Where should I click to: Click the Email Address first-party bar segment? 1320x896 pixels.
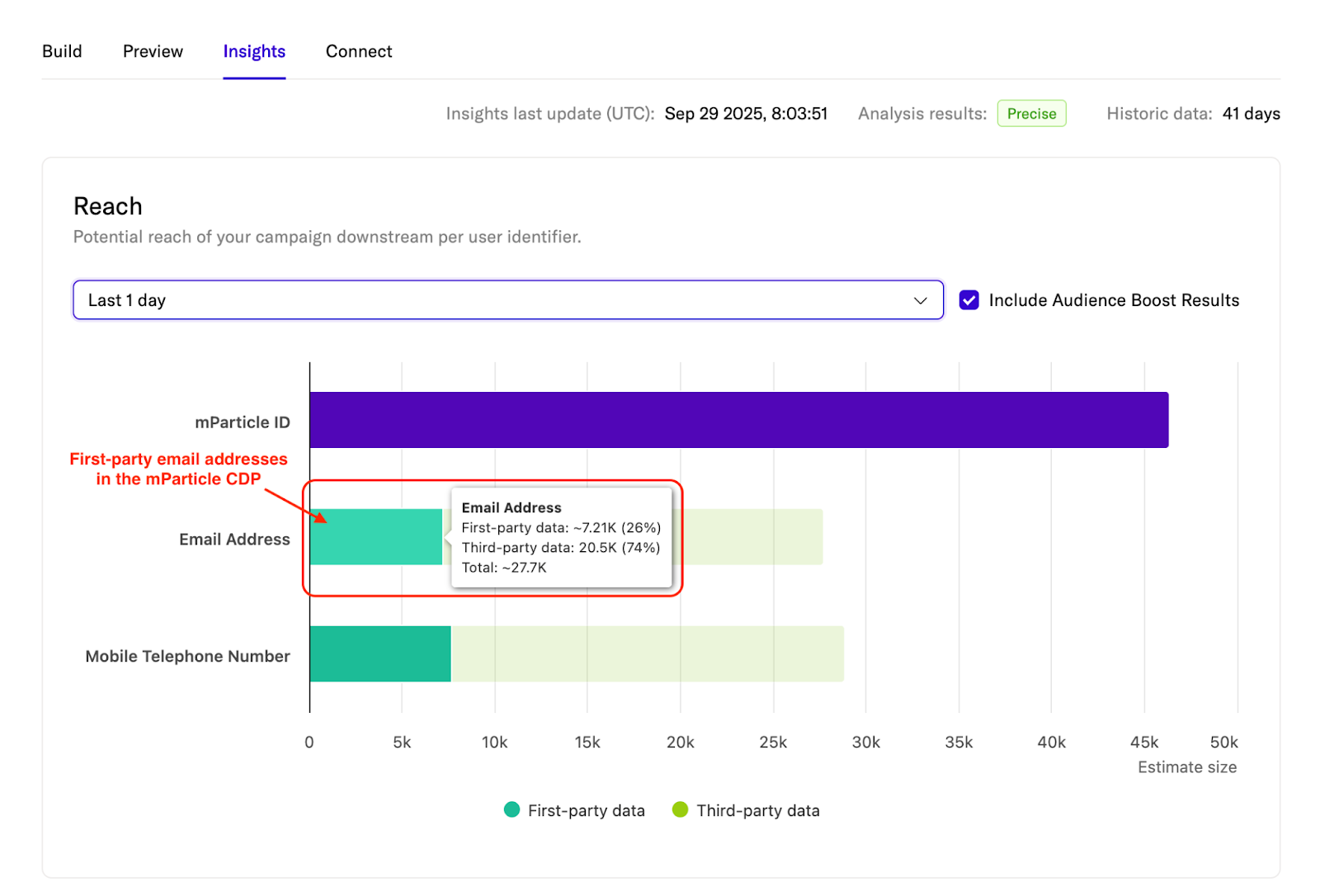375,537
